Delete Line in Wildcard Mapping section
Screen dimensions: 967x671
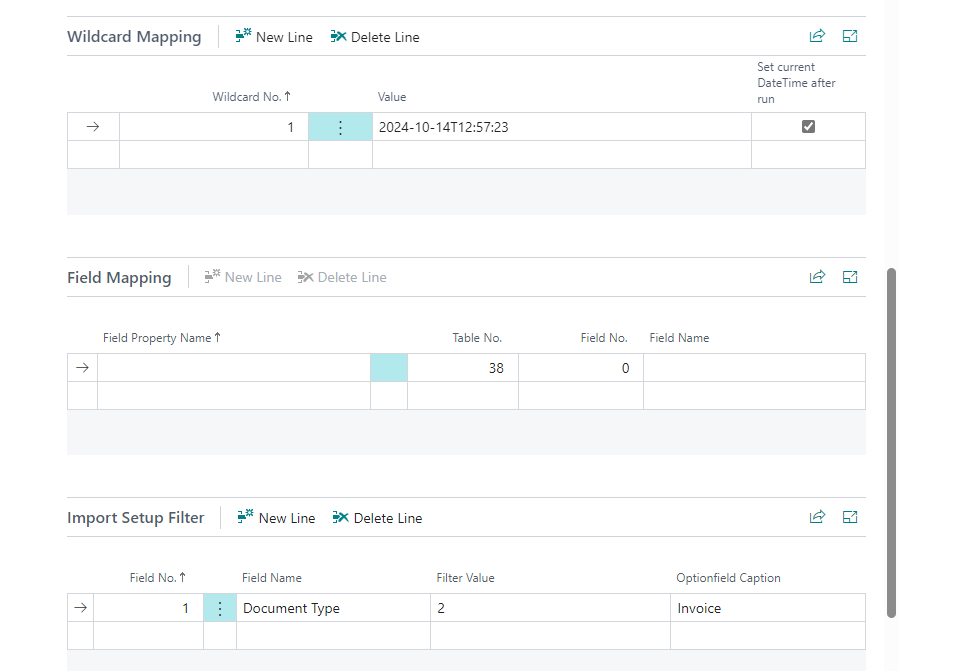[375, 37]
